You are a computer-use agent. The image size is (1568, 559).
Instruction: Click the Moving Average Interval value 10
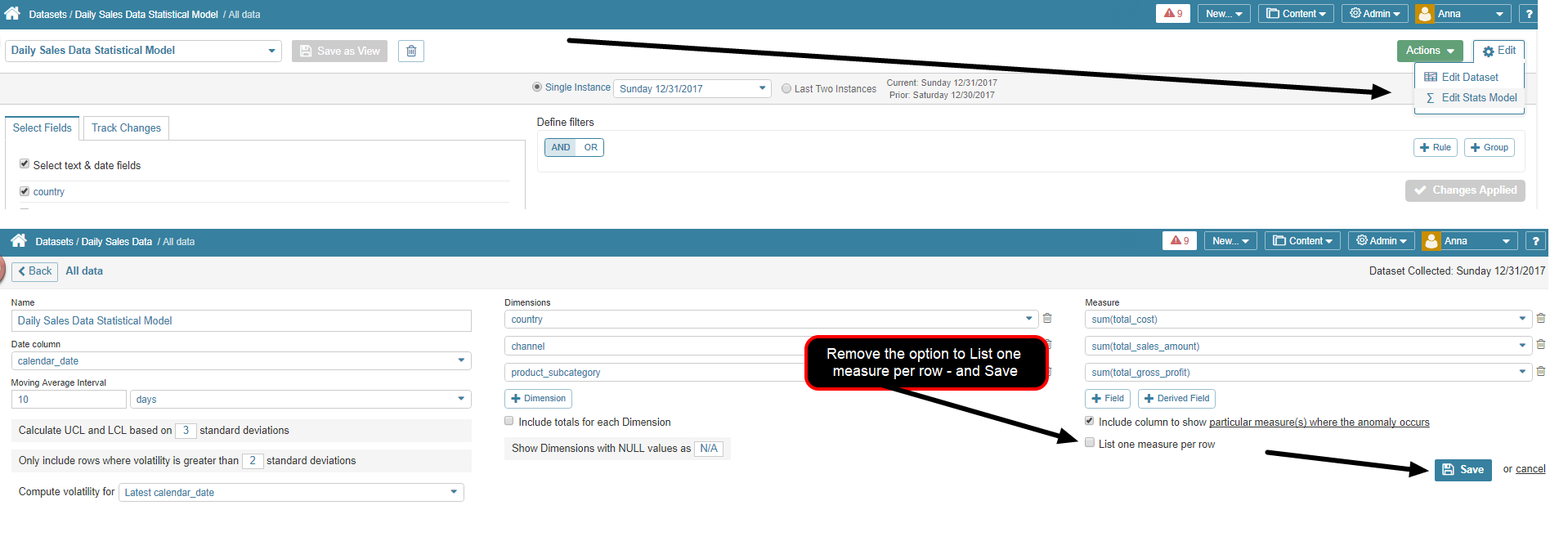(69, 399)
